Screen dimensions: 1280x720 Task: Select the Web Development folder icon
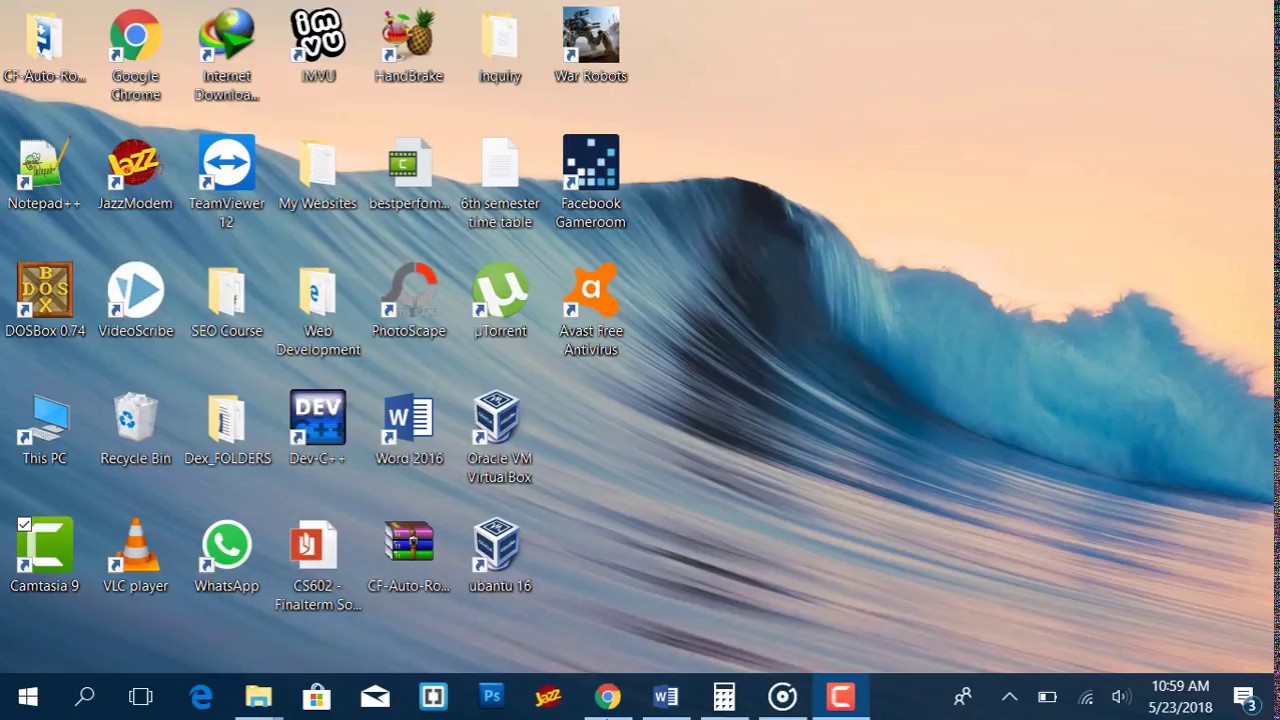tap(318, 310)
